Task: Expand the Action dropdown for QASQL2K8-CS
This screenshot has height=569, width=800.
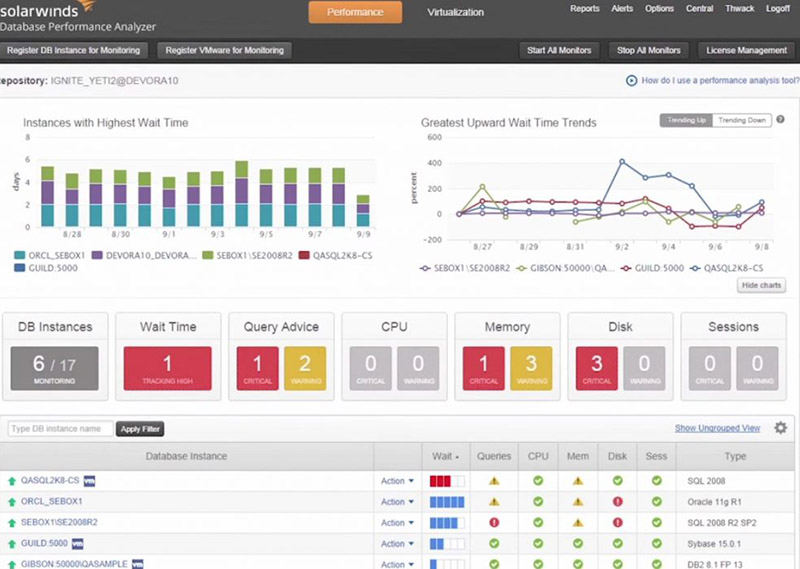Action: 397,481
